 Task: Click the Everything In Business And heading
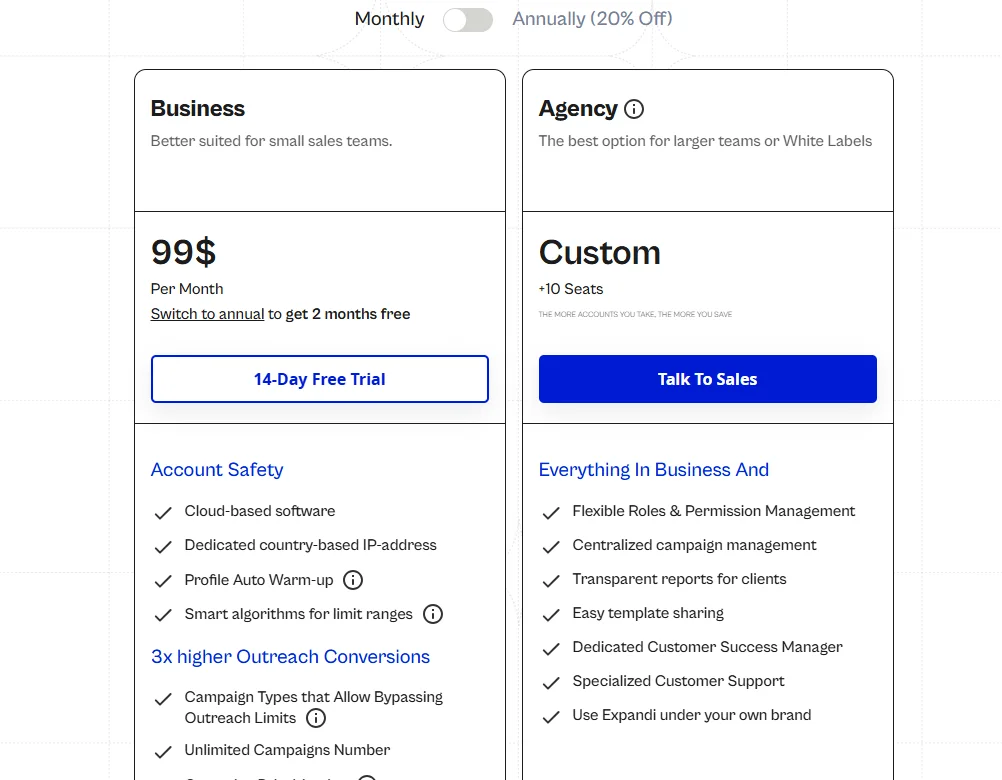click(x=654, y=469)
